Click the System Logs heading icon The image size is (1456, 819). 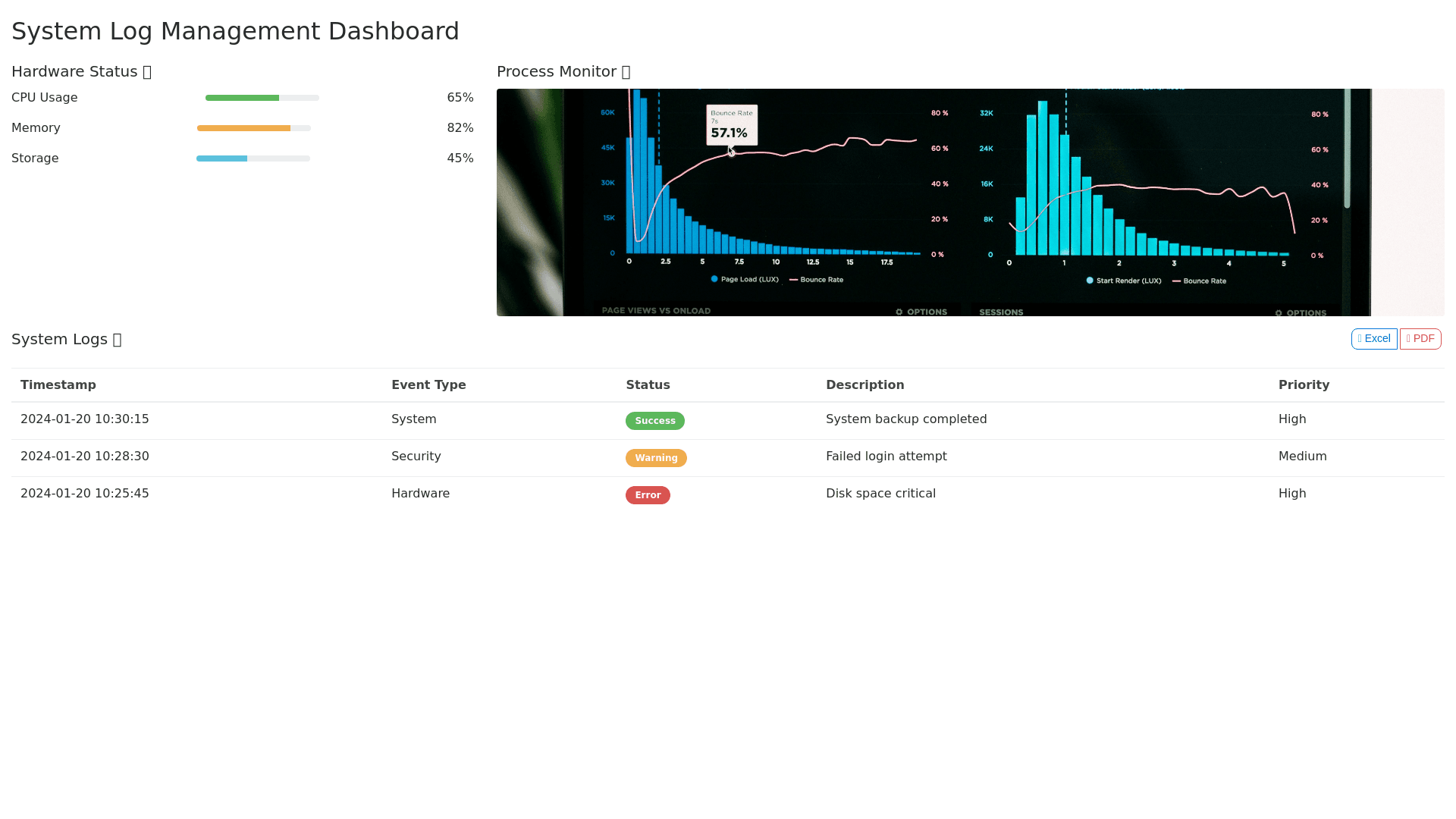[x=117, y=340]
